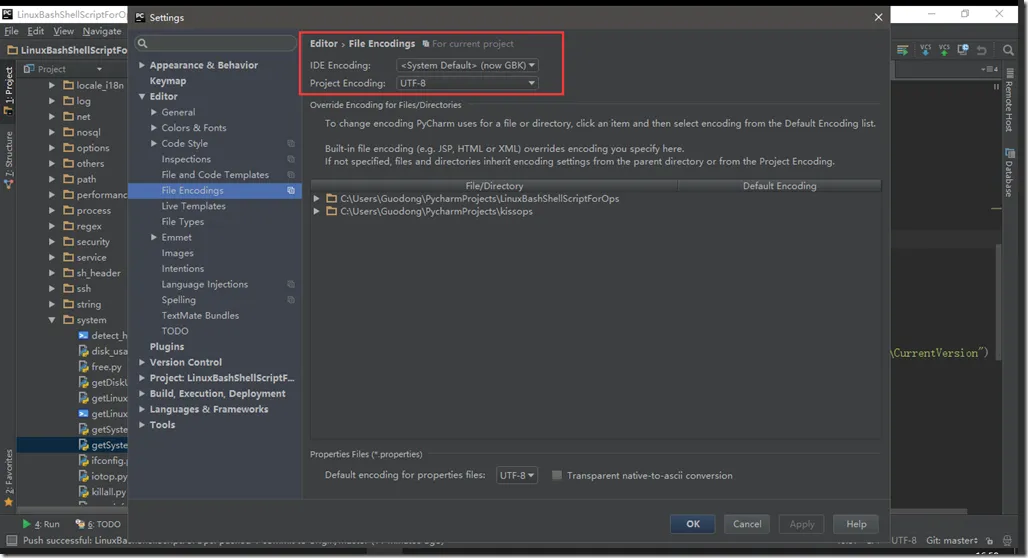Expand the kissops directory row
The height and width of the screenshot is (558, 1028).
317,211
